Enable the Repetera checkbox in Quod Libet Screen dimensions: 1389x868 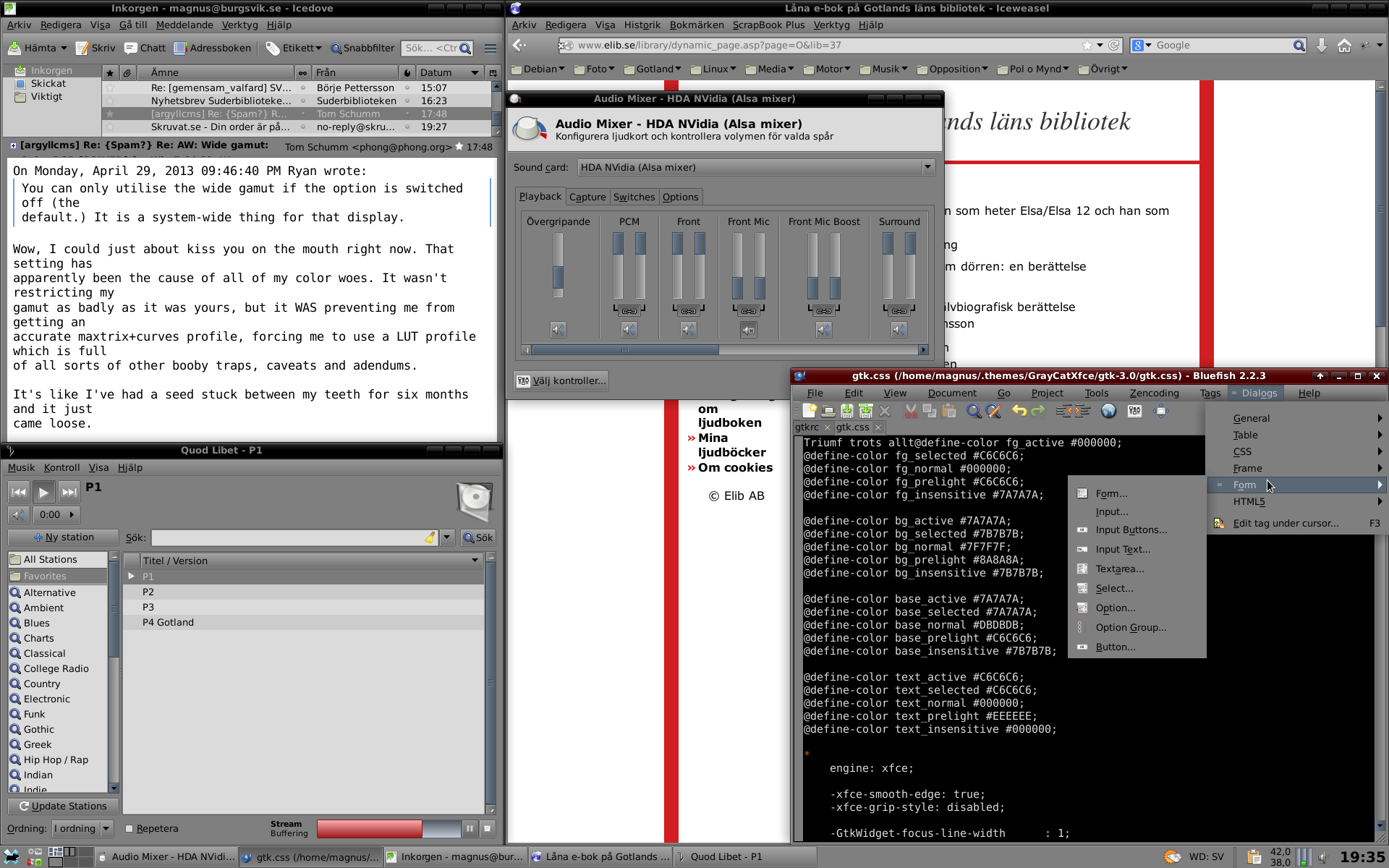pyautogui.click(x=129, y=829)
